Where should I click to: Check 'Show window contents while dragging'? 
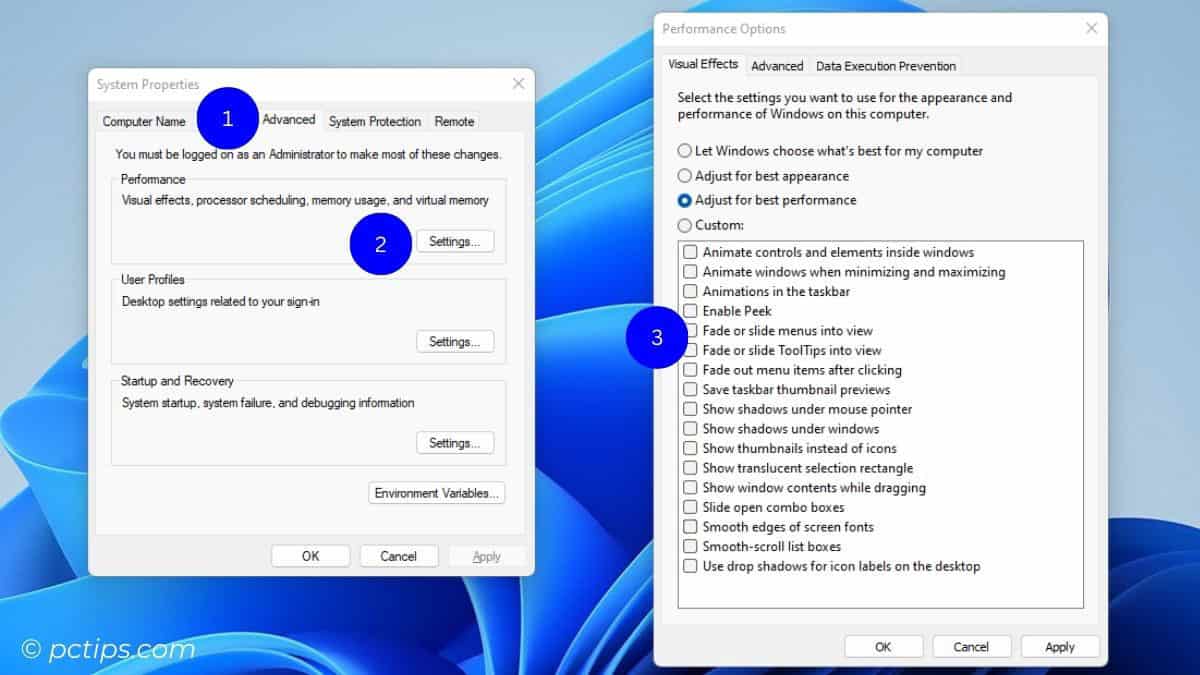coord(689,487)
